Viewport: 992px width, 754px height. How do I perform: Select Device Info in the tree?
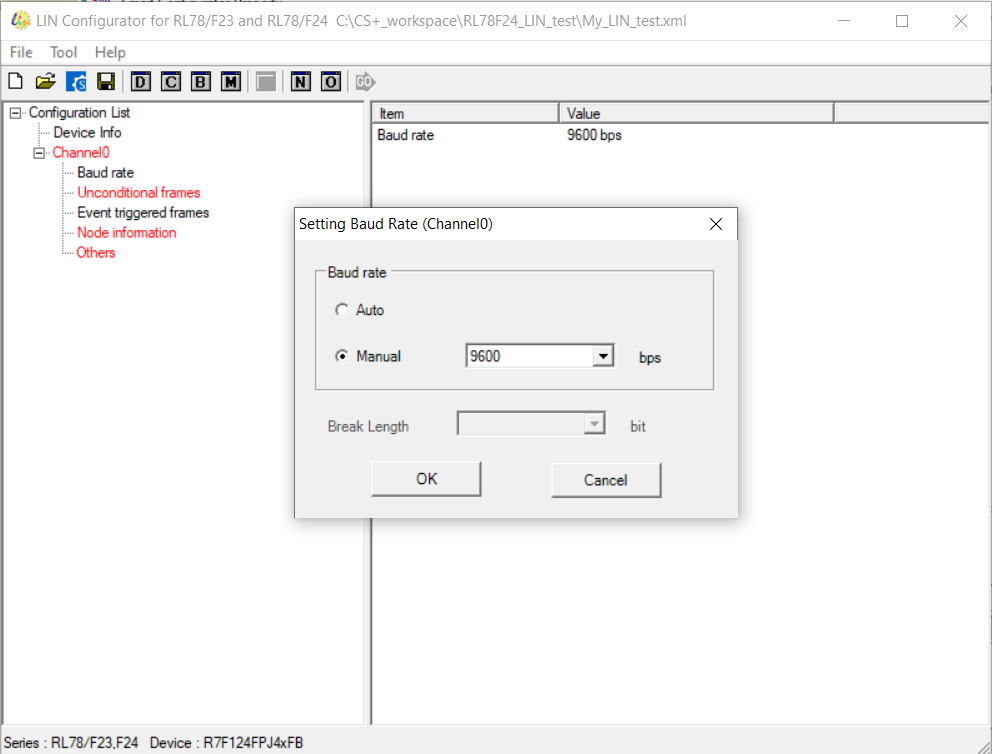87,133
